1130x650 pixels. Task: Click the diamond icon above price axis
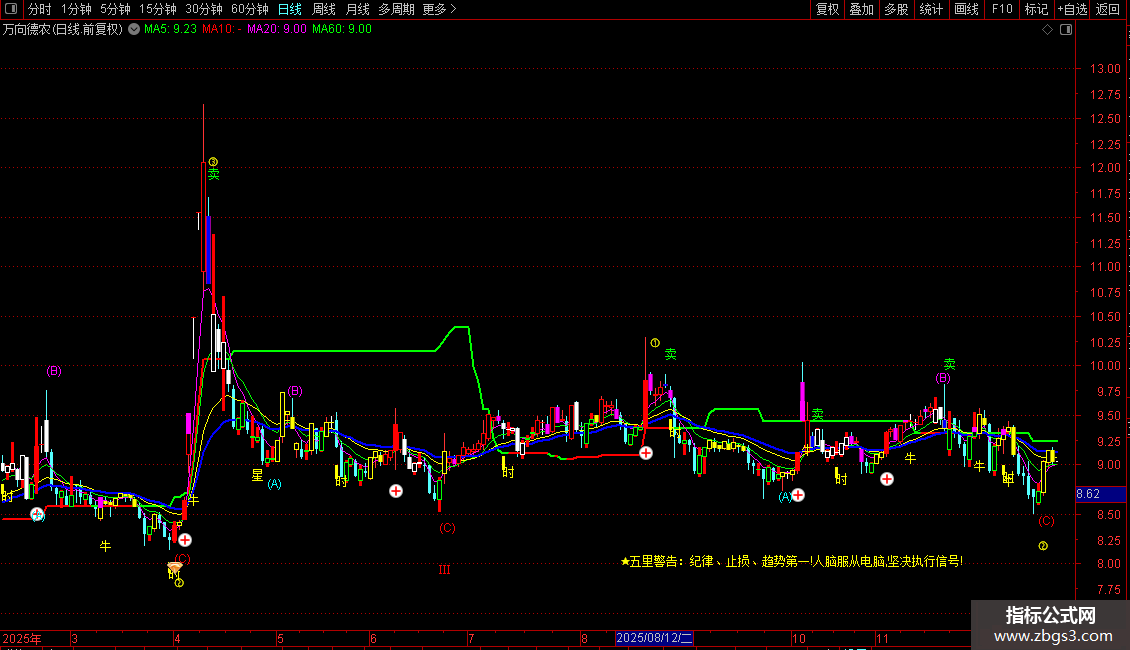coord(1047,30)
